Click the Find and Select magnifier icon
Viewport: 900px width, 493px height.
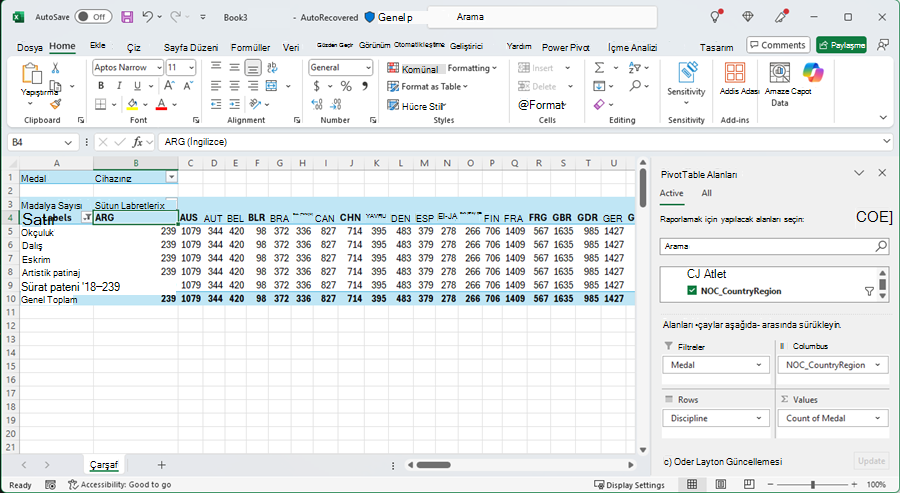tap(635, 86)
